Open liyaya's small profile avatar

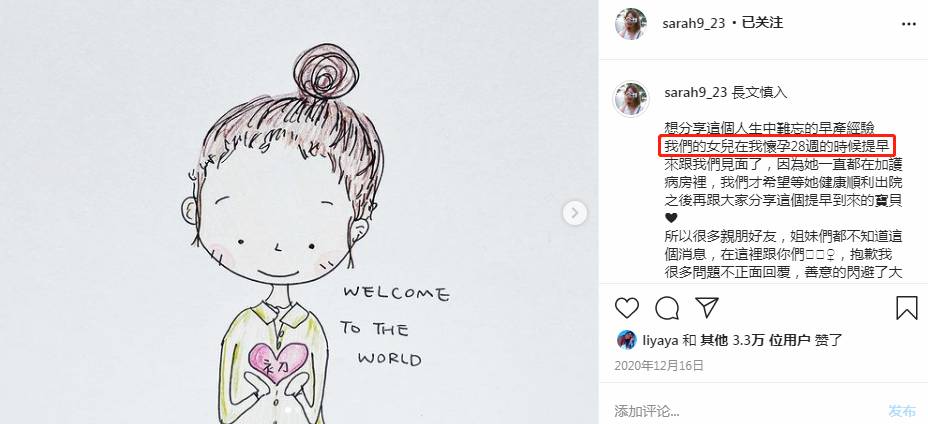click(627, 340)
